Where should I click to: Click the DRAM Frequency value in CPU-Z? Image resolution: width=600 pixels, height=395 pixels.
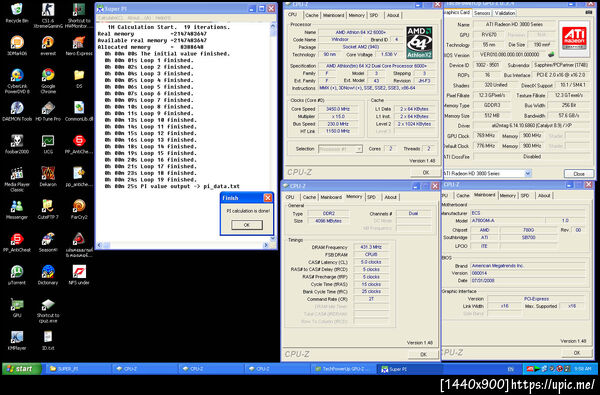pos(371,247)
